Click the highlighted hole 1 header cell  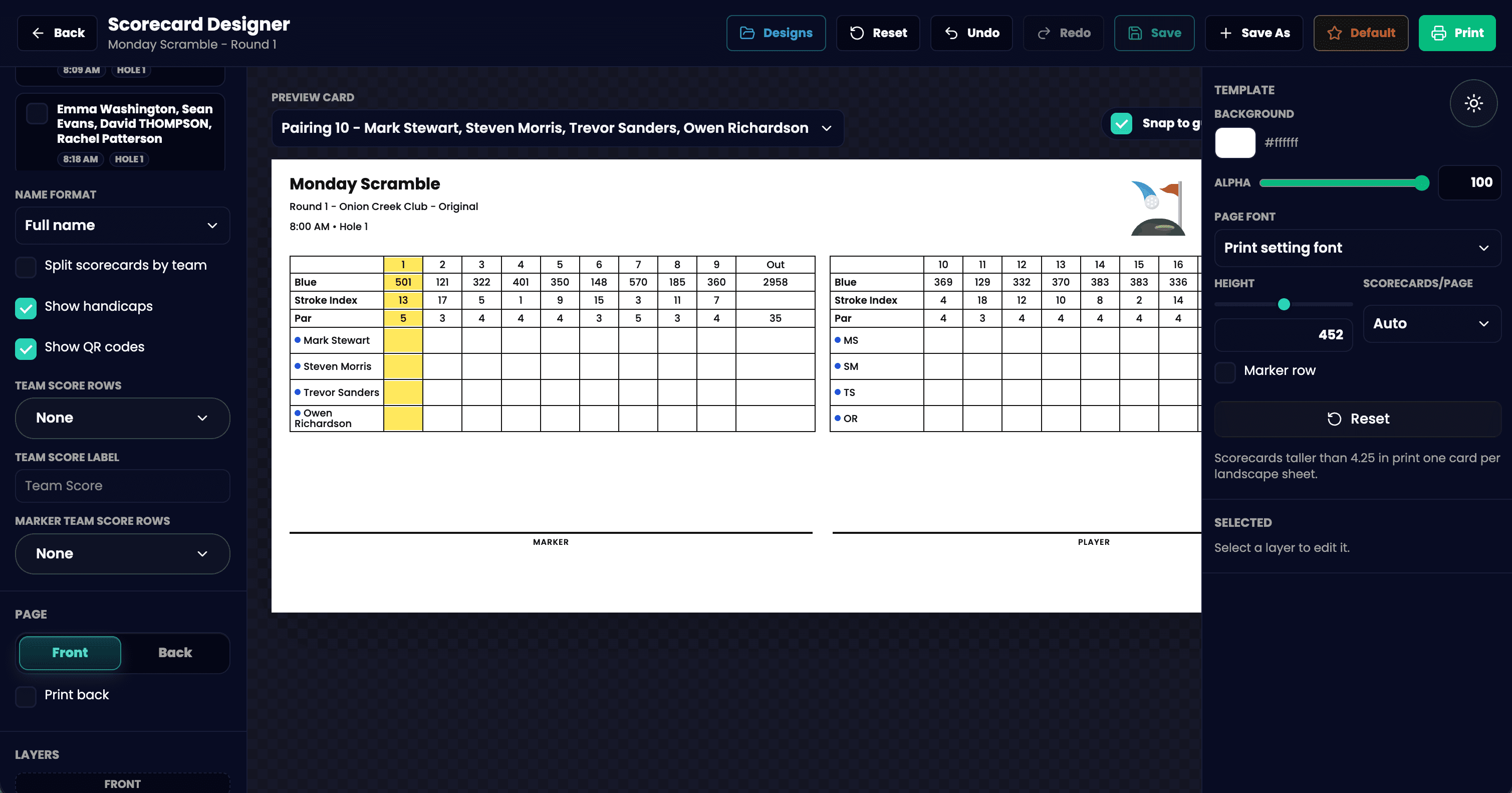point(403,264)
